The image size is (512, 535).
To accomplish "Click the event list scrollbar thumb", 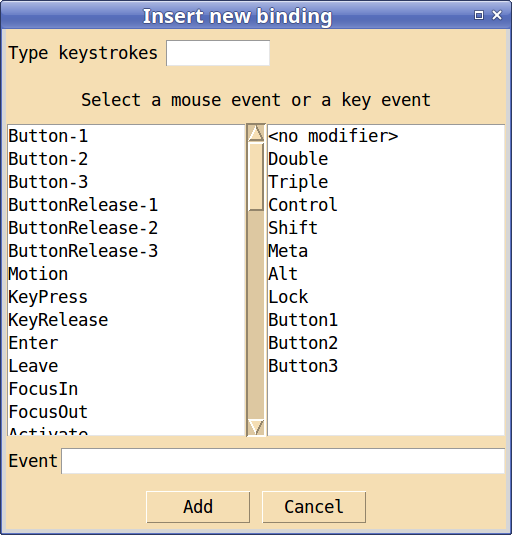I will pyautogui.click(x=256, y=176).
